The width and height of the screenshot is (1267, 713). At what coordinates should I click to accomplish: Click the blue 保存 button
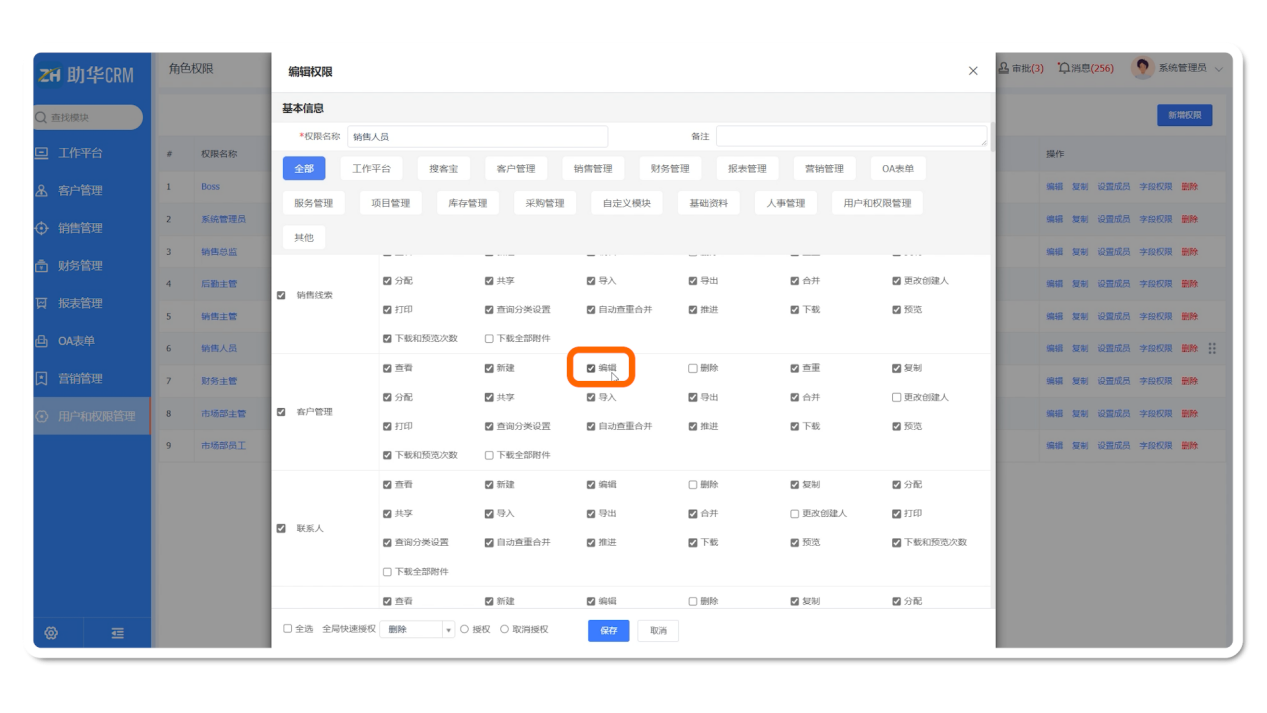tap(608, 630)
